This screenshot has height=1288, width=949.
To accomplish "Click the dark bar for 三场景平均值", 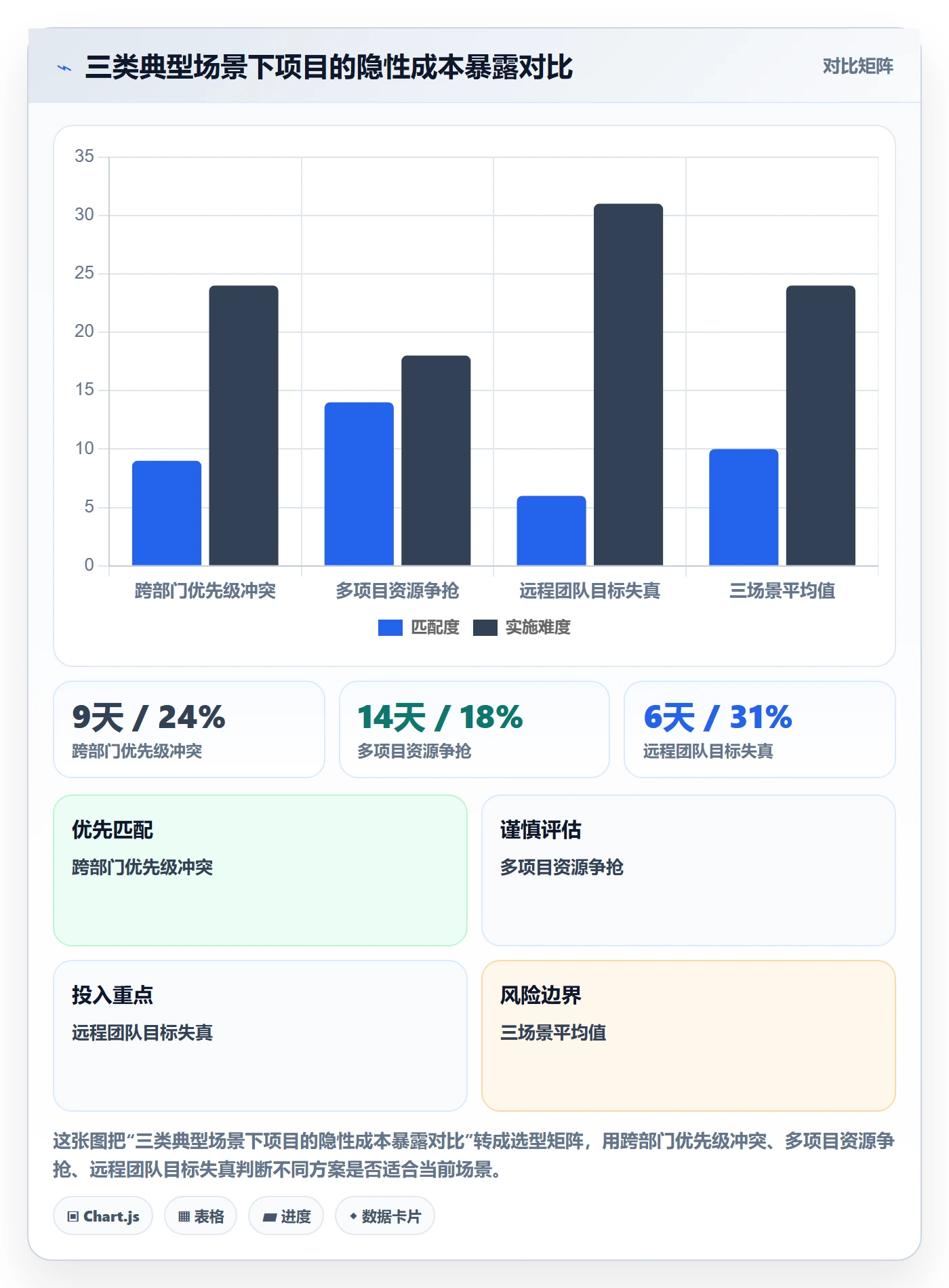I will (820, 426).
